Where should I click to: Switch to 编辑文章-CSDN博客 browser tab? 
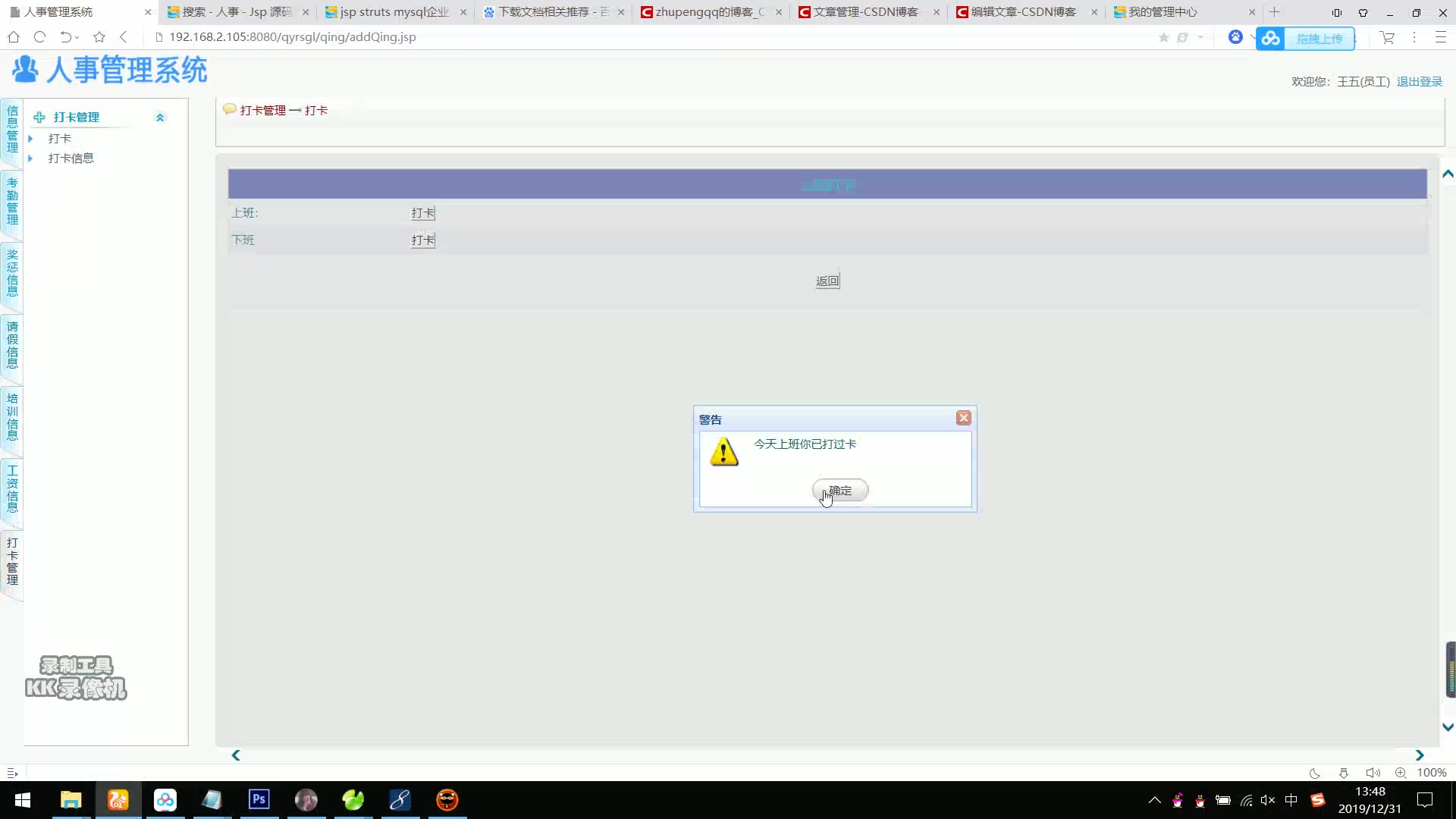(x=1025, y=12)
